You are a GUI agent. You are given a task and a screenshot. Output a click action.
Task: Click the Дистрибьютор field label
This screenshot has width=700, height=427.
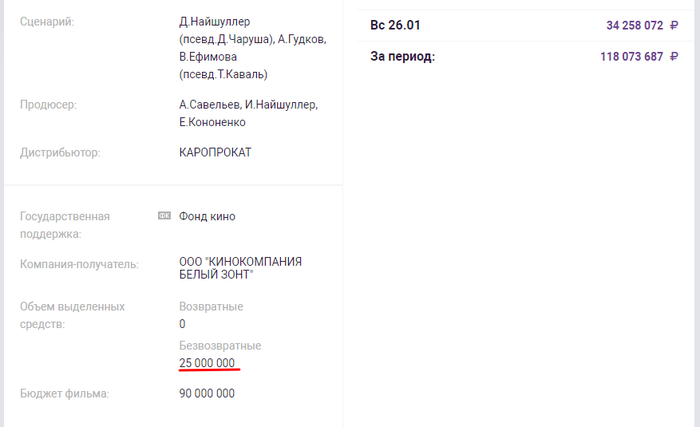(60, 153)
